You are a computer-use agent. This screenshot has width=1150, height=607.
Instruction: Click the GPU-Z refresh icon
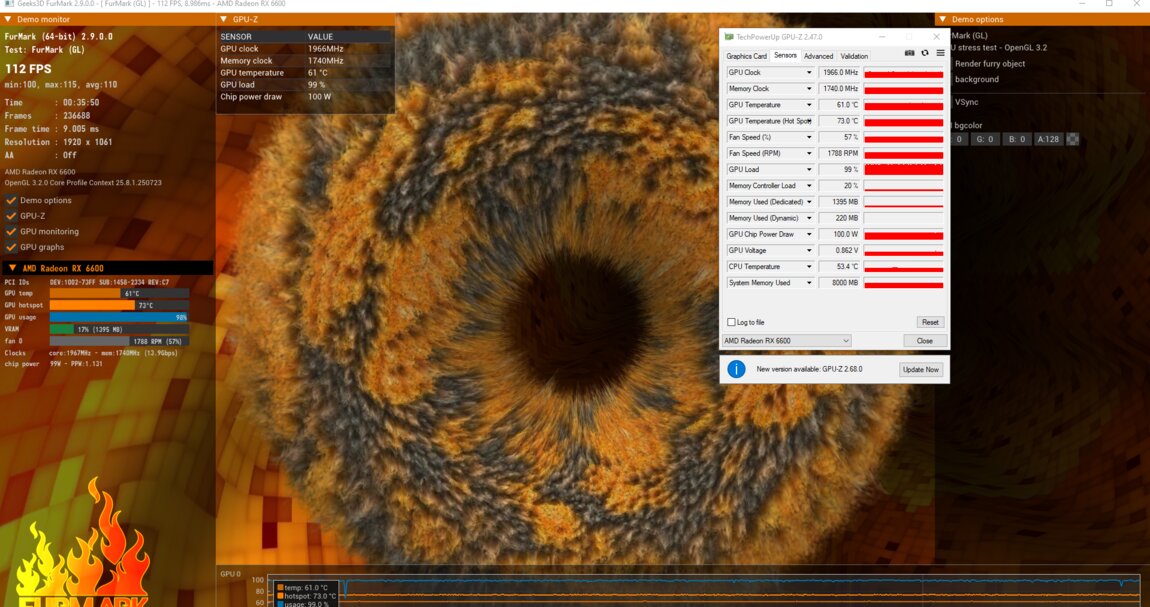pos(925,53)
